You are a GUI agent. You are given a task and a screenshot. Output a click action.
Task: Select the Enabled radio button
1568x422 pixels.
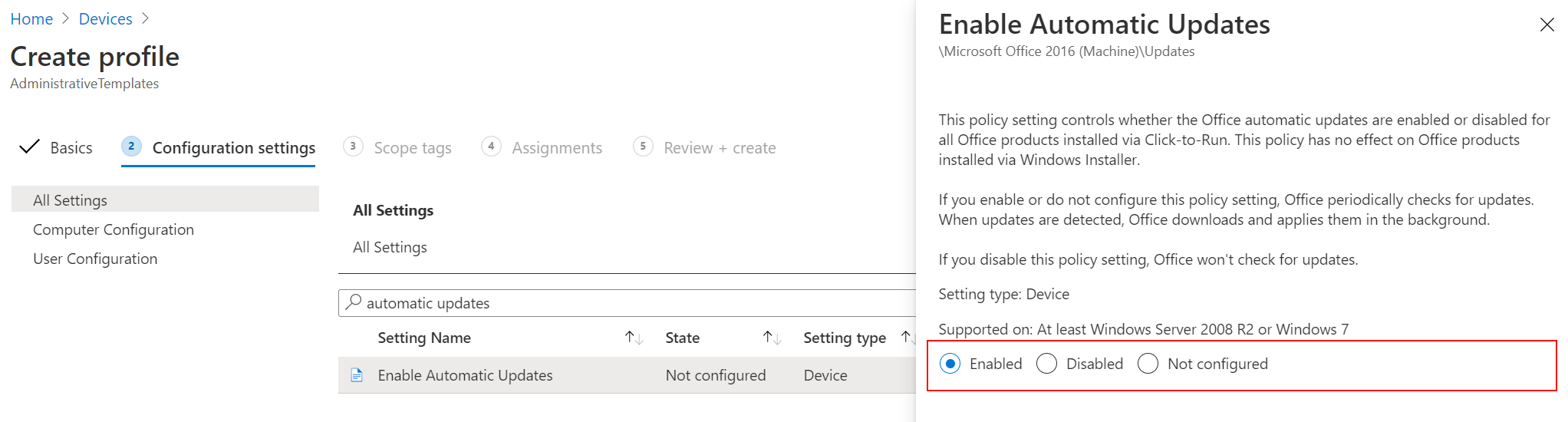pyautogui.click(x=950, y=364)
